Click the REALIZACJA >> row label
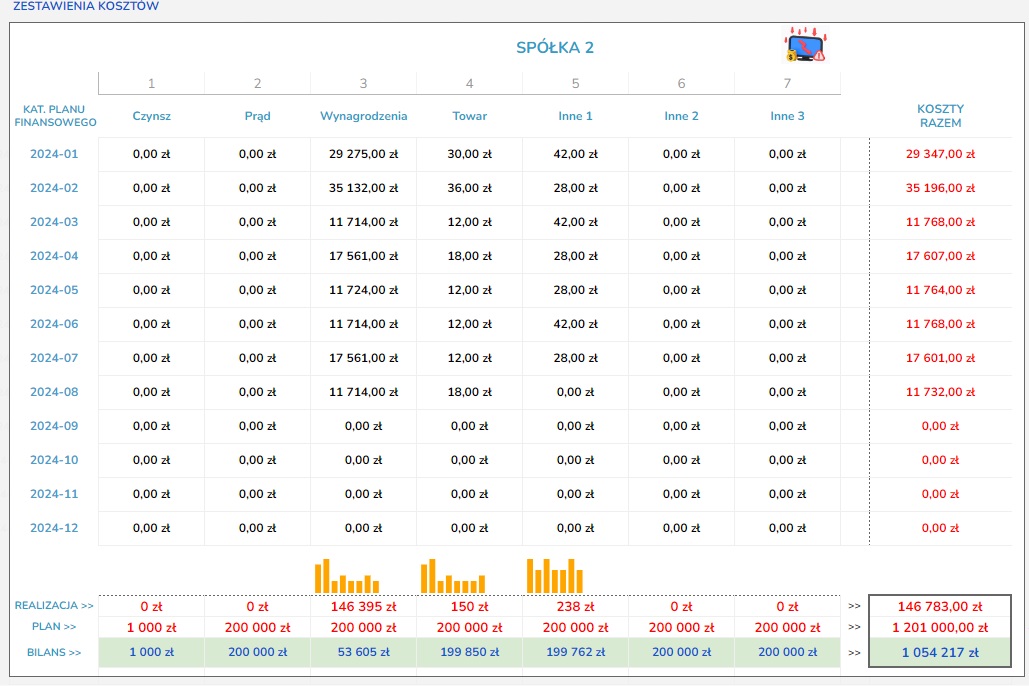This screenshot has height=686, width=1029. (x=54, y=606)
